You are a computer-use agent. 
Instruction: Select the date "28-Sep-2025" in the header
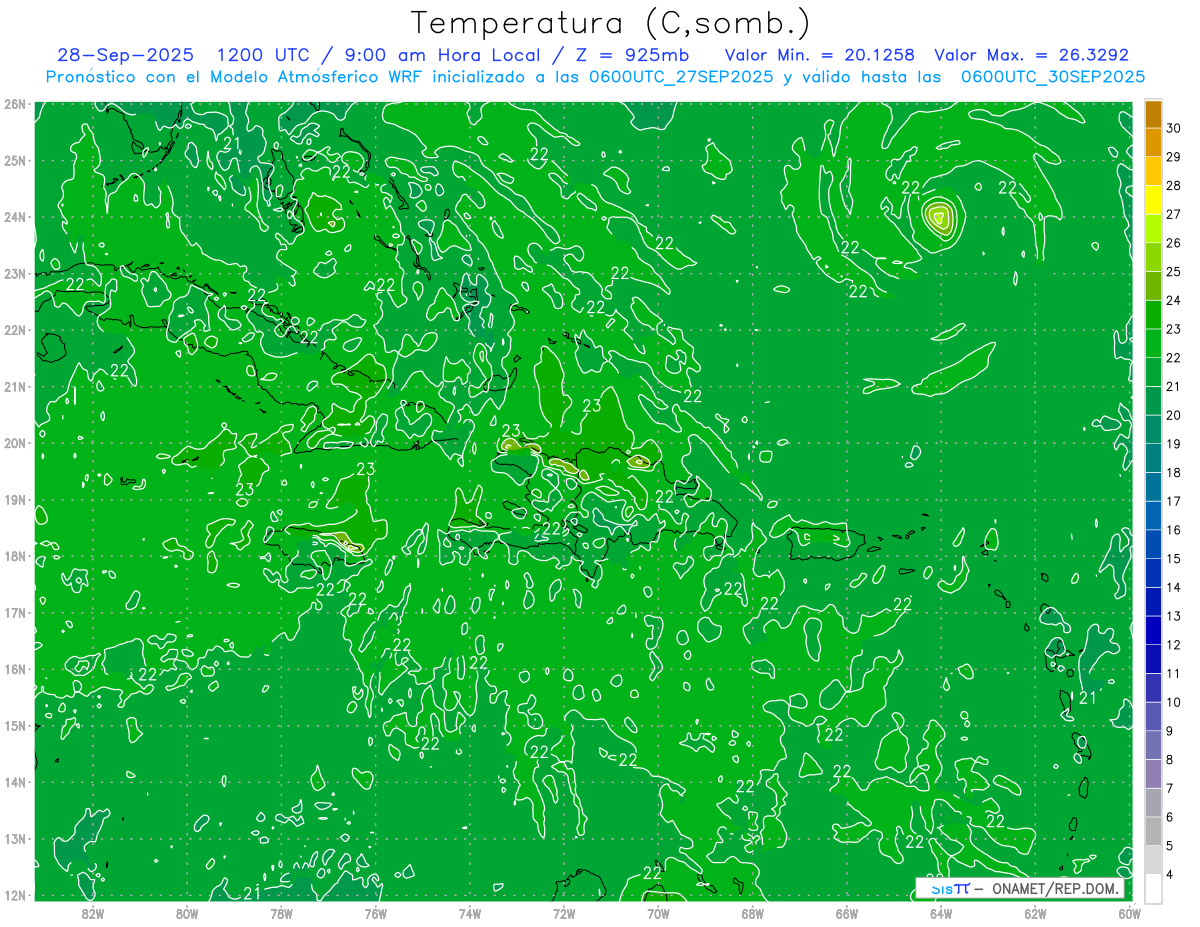tap(125, 55)
